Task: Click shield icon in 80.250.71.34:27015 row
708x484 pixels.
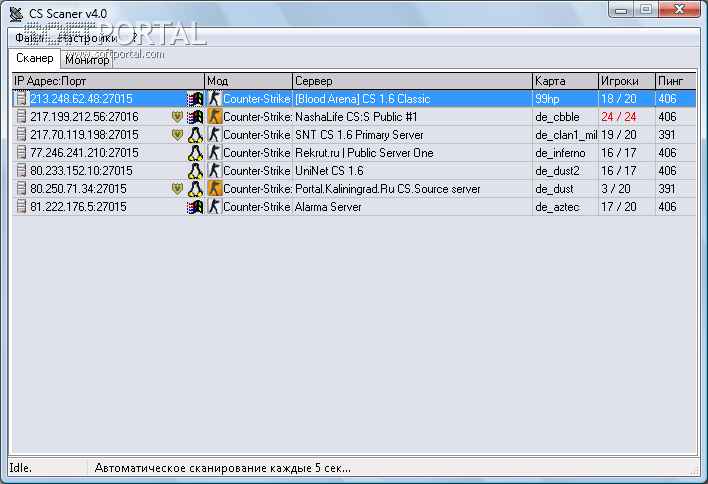Action: point(177,189)
